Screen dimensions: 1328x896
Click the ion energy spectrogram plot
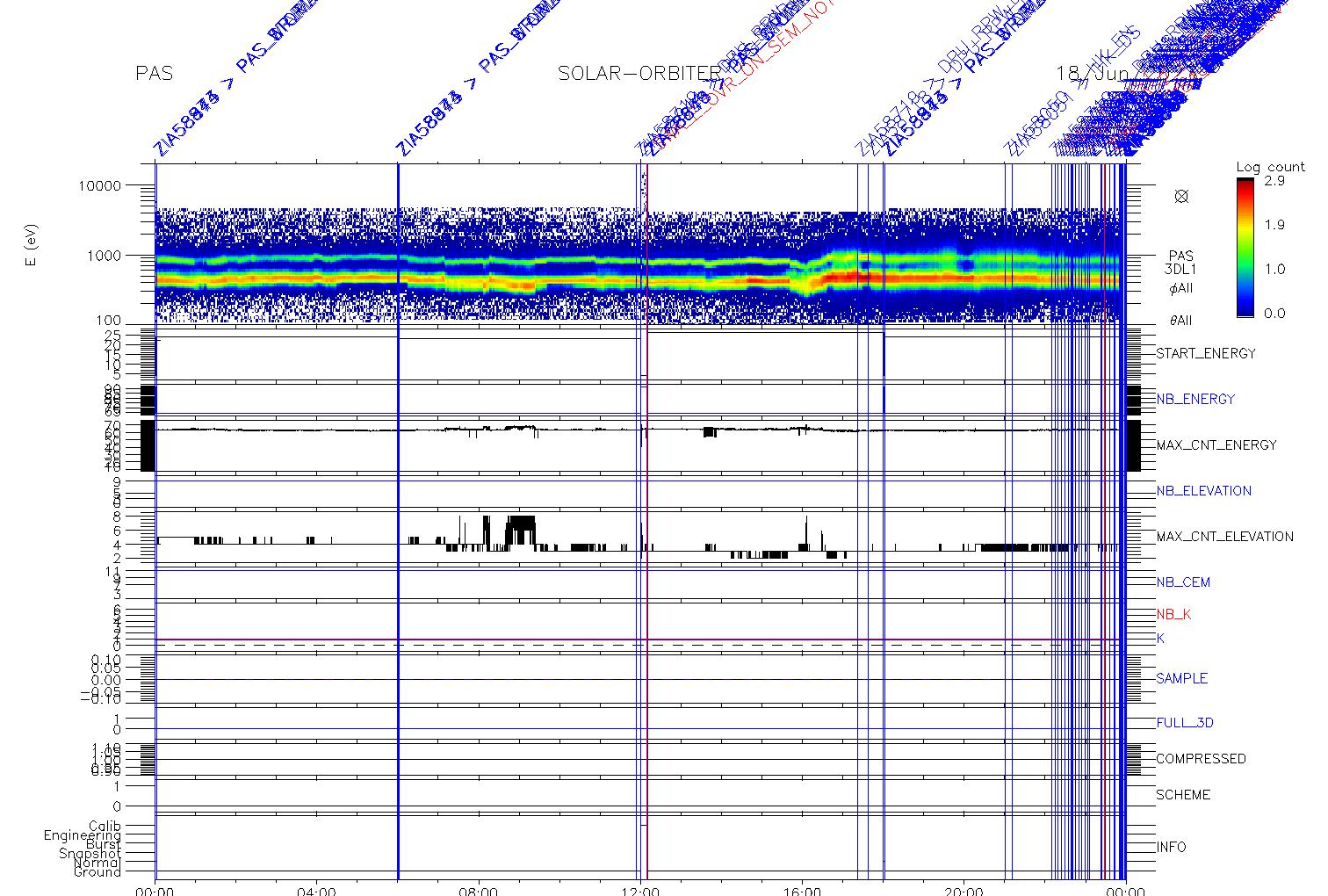click(640, 243)
